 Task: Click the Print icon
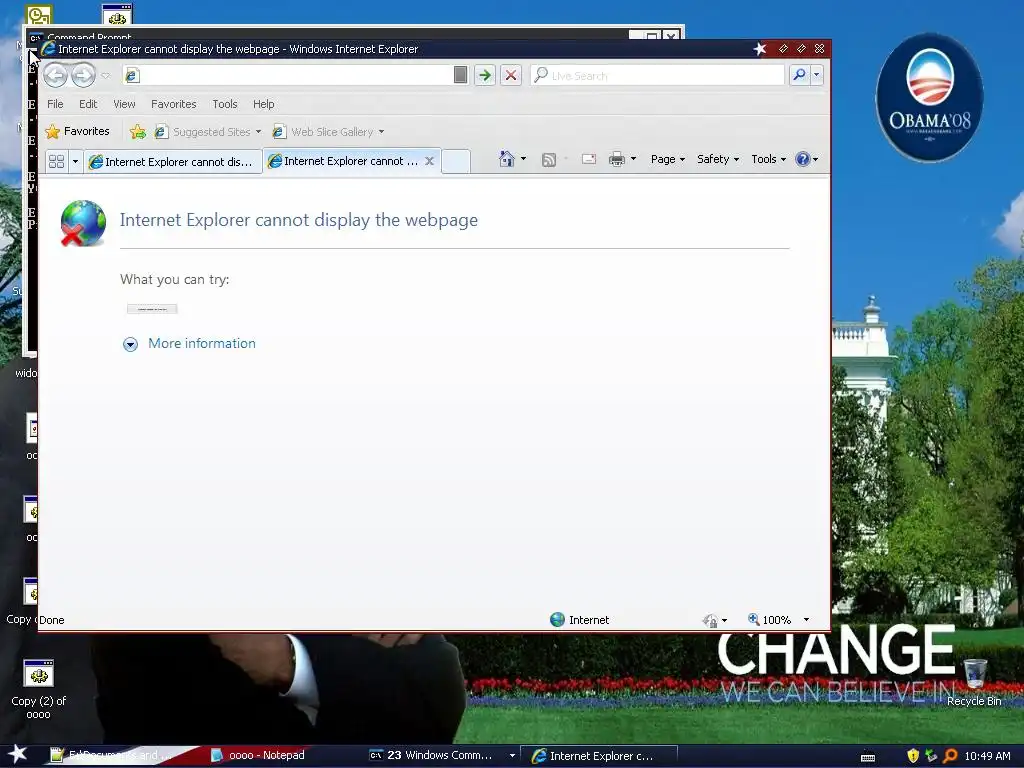pyautogui.click(x=616, y=159)
